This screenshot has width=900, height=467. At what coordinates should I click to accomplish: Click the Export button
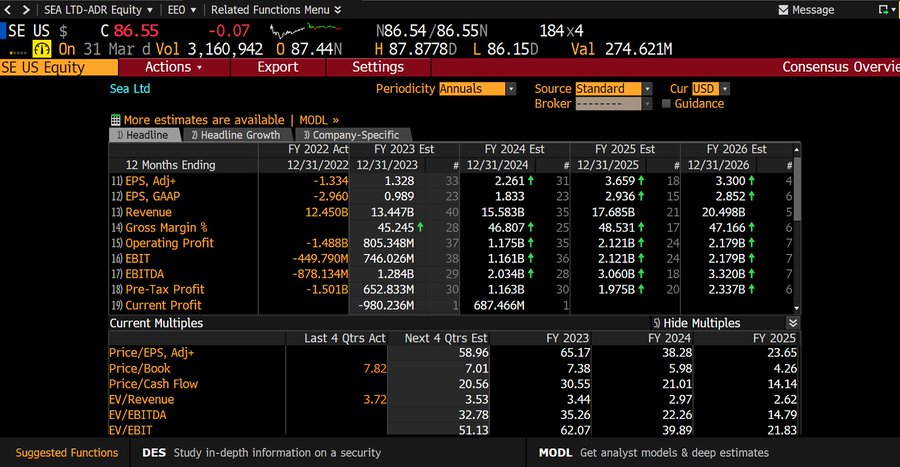point(278,67)
